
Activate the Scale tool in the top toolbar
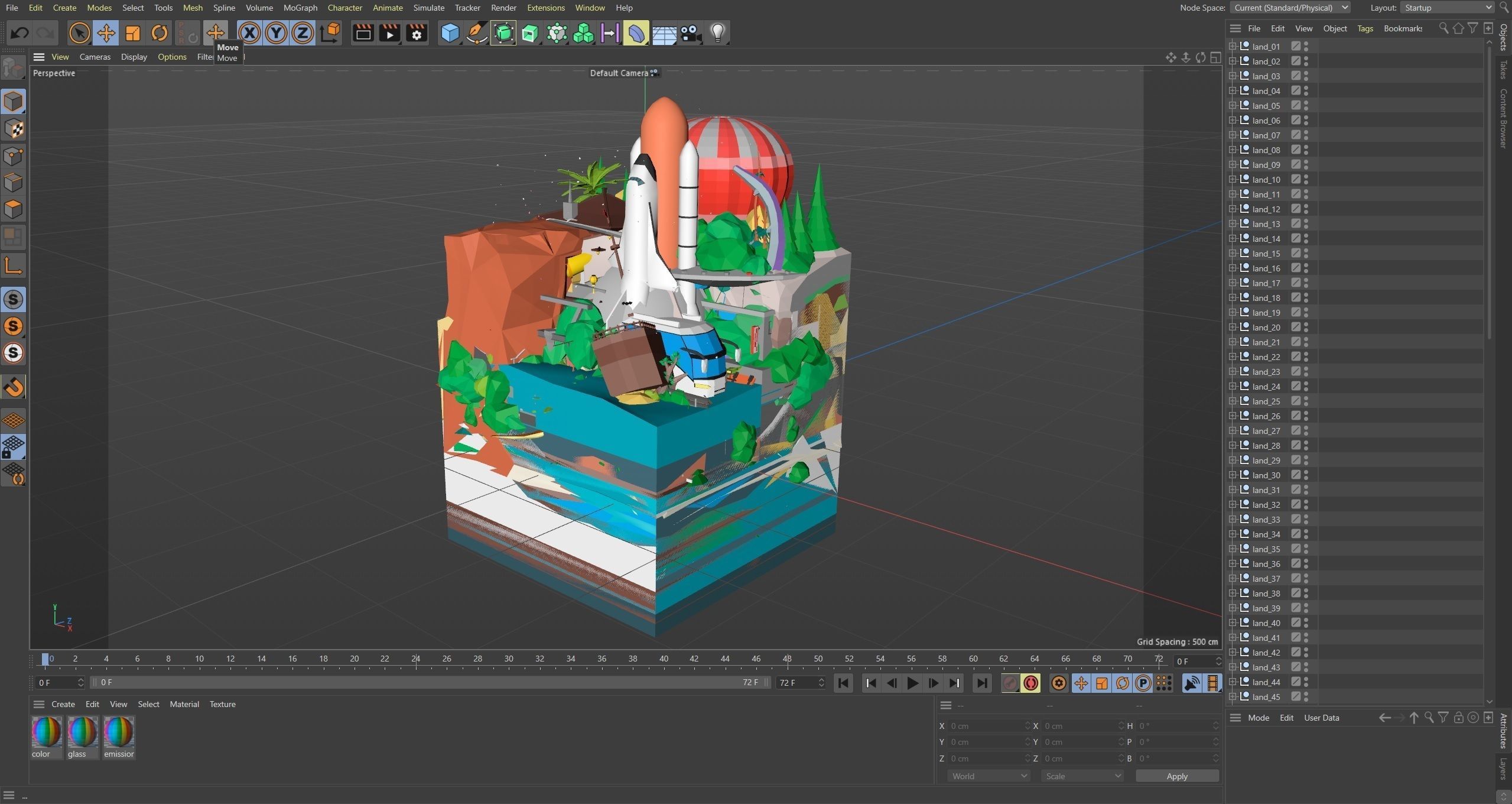tap(133, 33)
